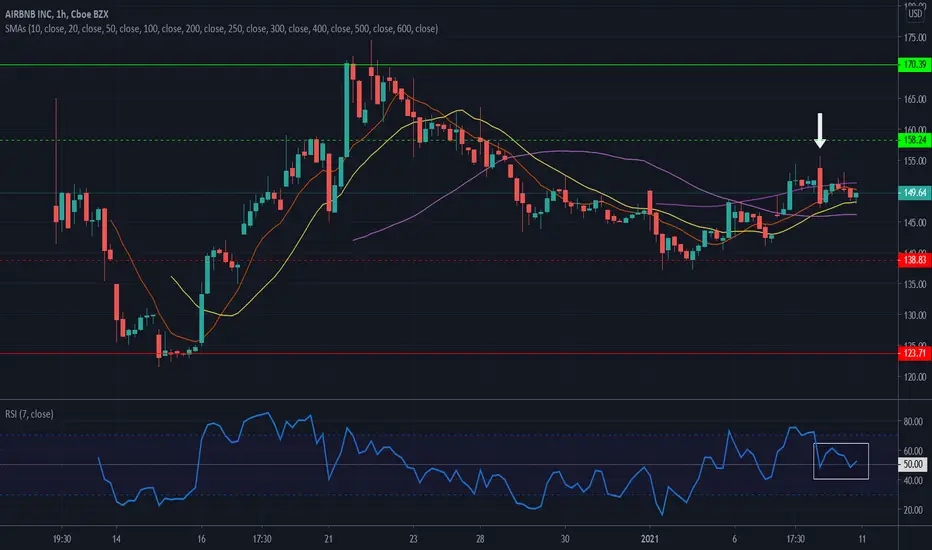This screenshot has width=932, height=550.
Task: Select the white rectangle on RSI pane
Action: click(x=840, y=461)
